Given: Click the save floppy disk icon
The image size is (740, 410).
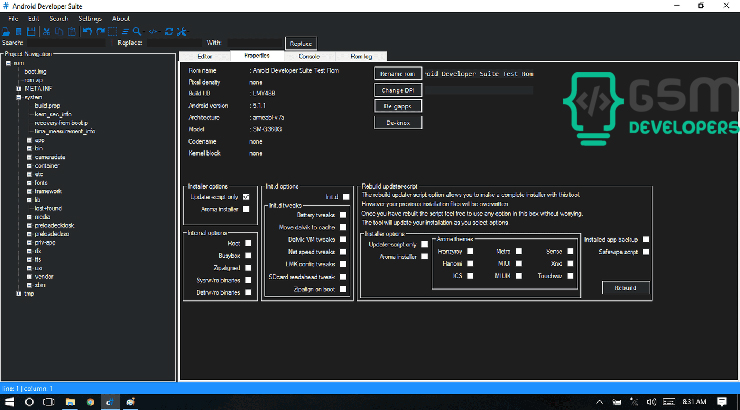Looking at the screenshot, I should coord(31,32).
